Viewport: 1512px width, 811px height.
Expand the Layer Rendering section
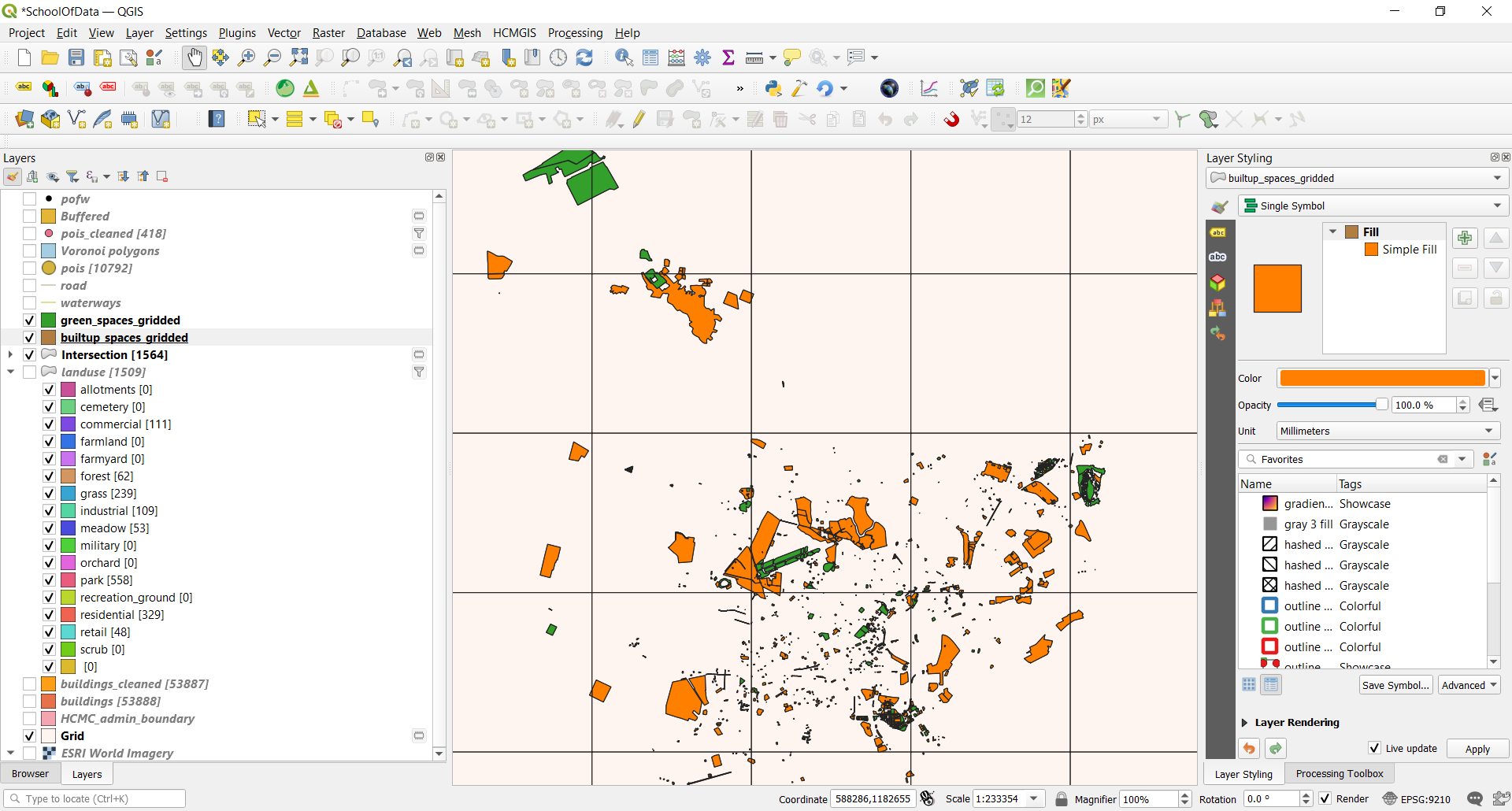coord(1244,723)
